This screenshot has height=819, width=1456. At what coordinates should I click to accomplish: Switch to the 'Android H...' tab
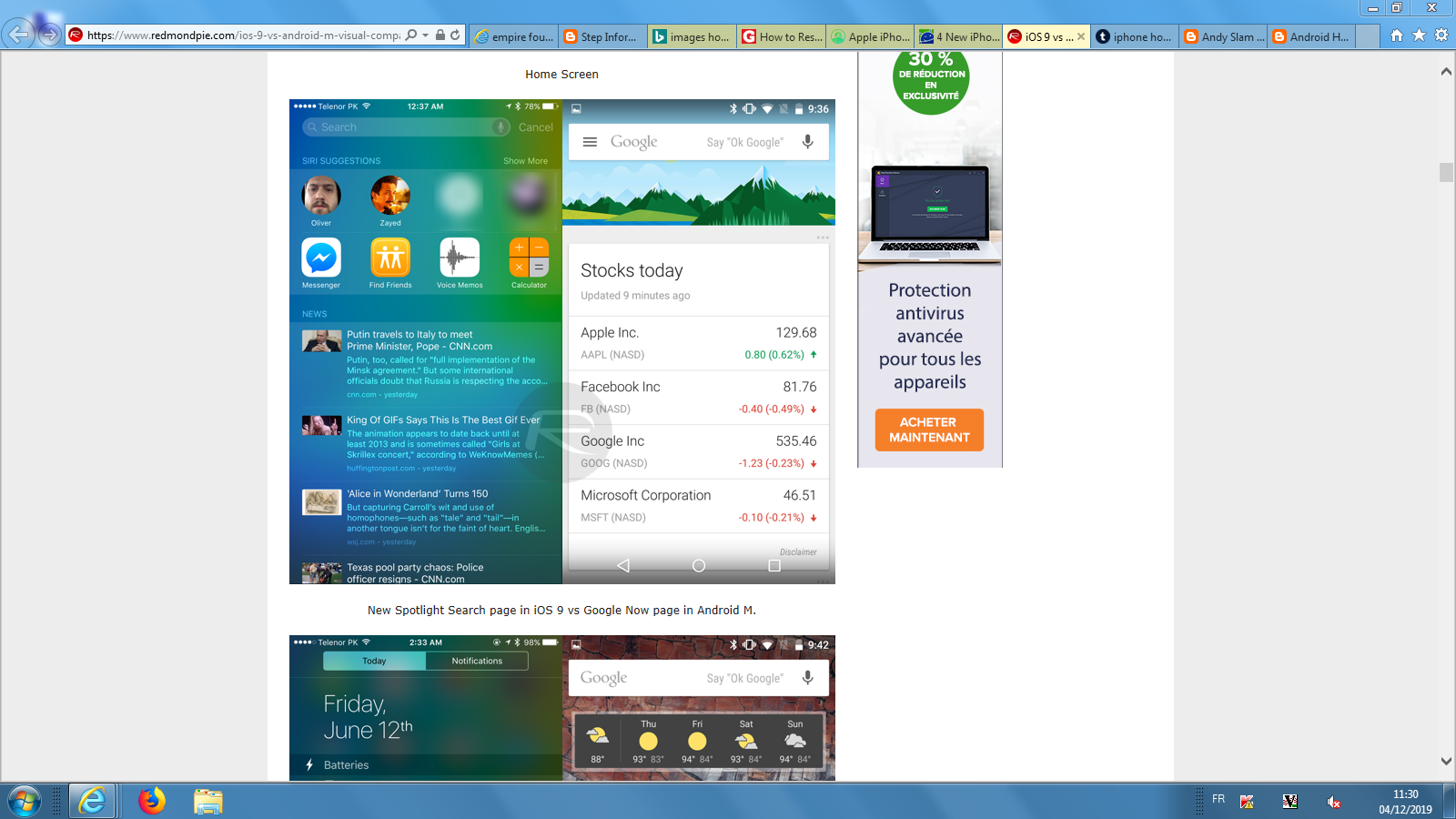click(1312, 36)
